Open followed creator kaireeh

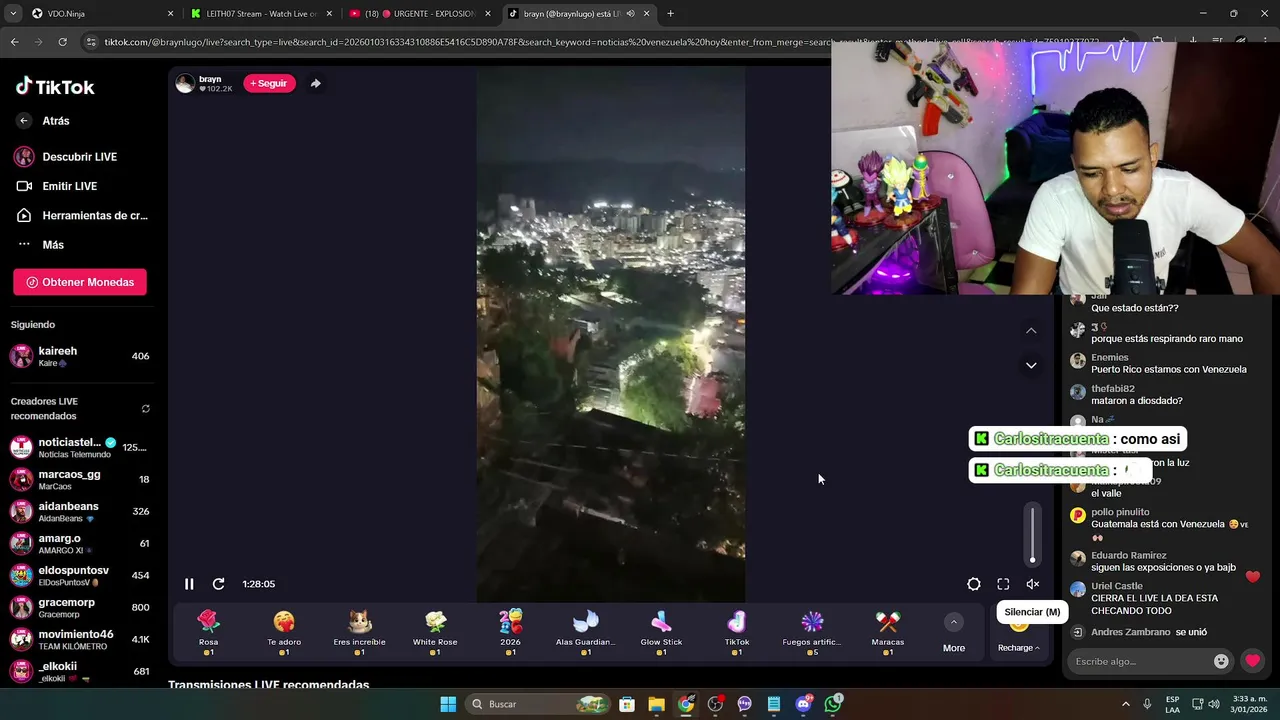[x=80, y=356]
